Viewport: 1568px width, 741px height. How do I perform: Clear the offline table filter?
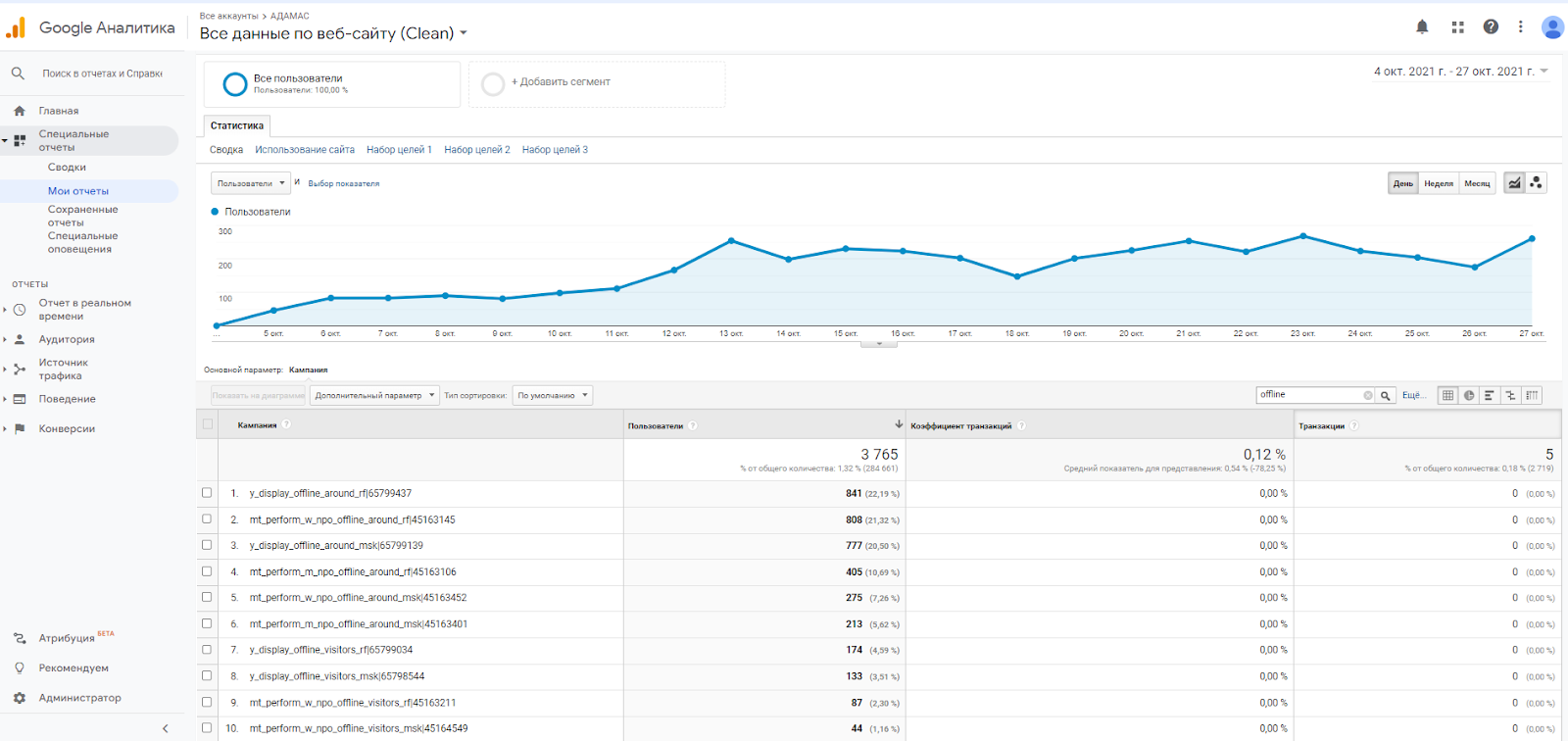1368,395
